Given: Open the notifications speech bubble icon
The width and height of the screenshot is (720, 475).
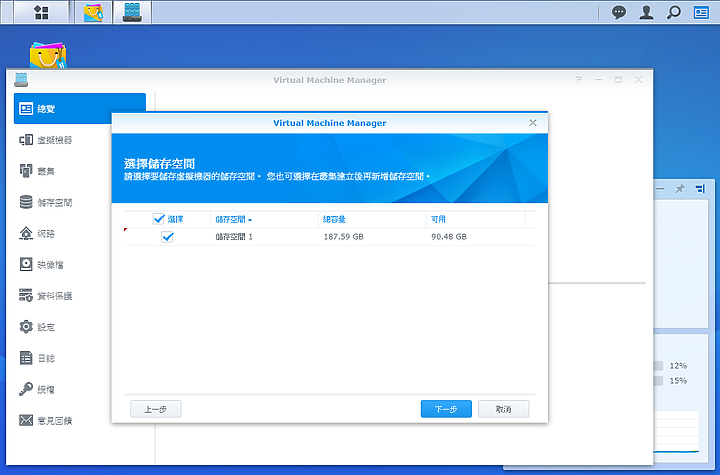Looking at the screenshot, I should (619, 12).
